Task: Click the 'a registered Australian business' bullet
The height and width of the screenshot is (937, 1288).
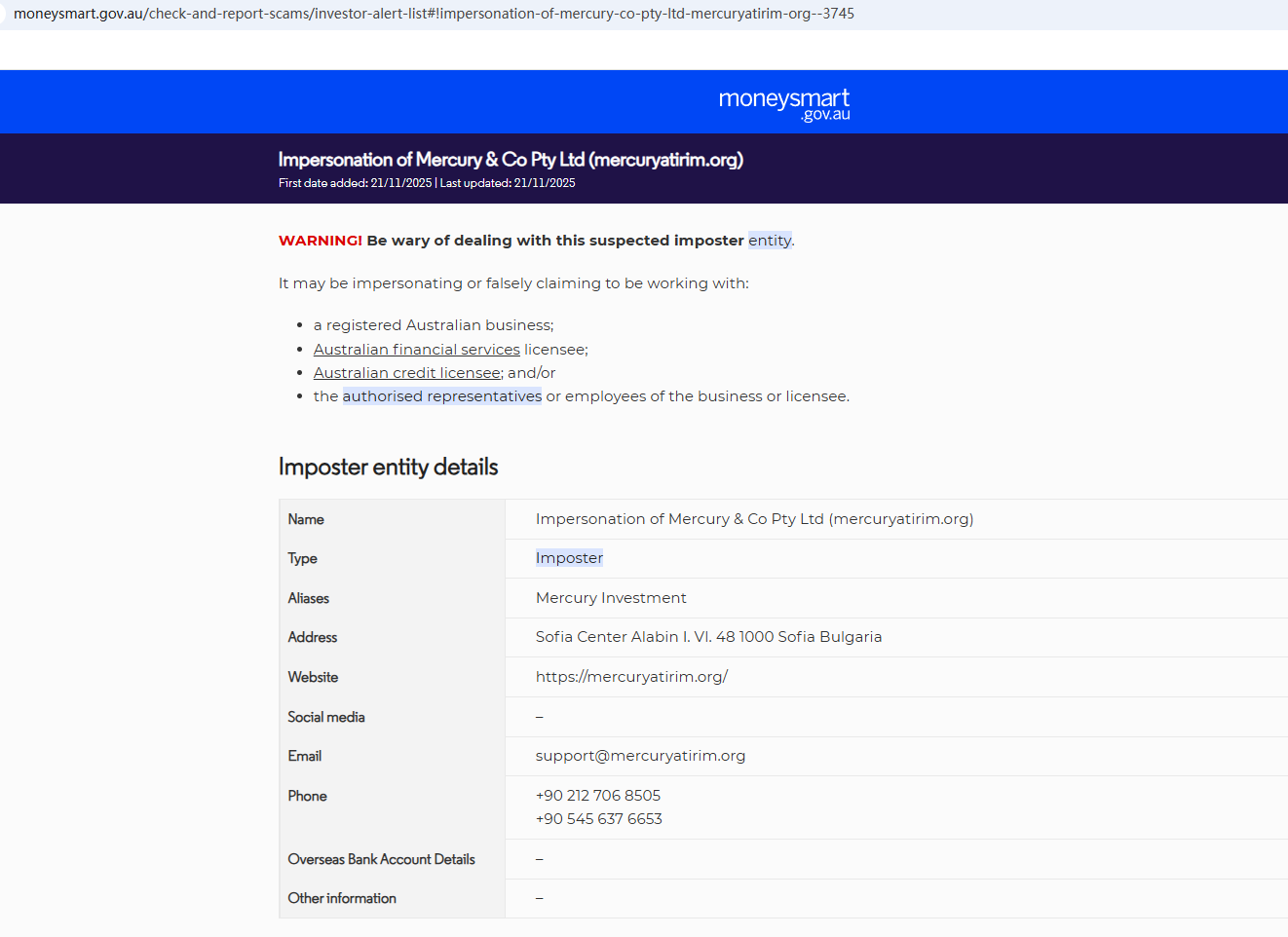Action: [434, 325]
